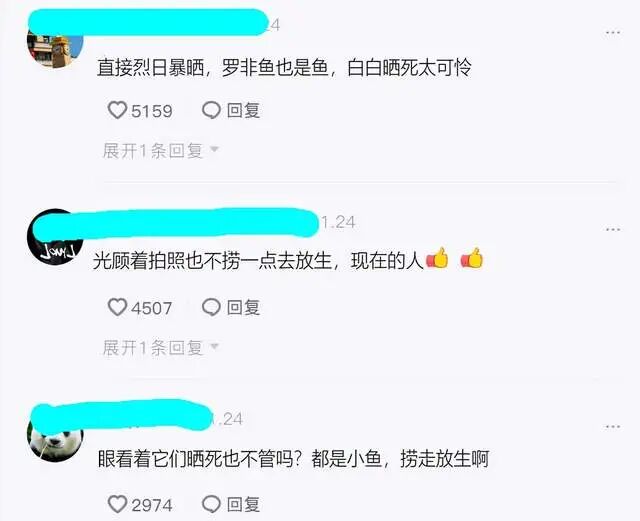Open black avatar of second commenter
The height and width of the screenshot is (521, 640).
click(55, 237)
